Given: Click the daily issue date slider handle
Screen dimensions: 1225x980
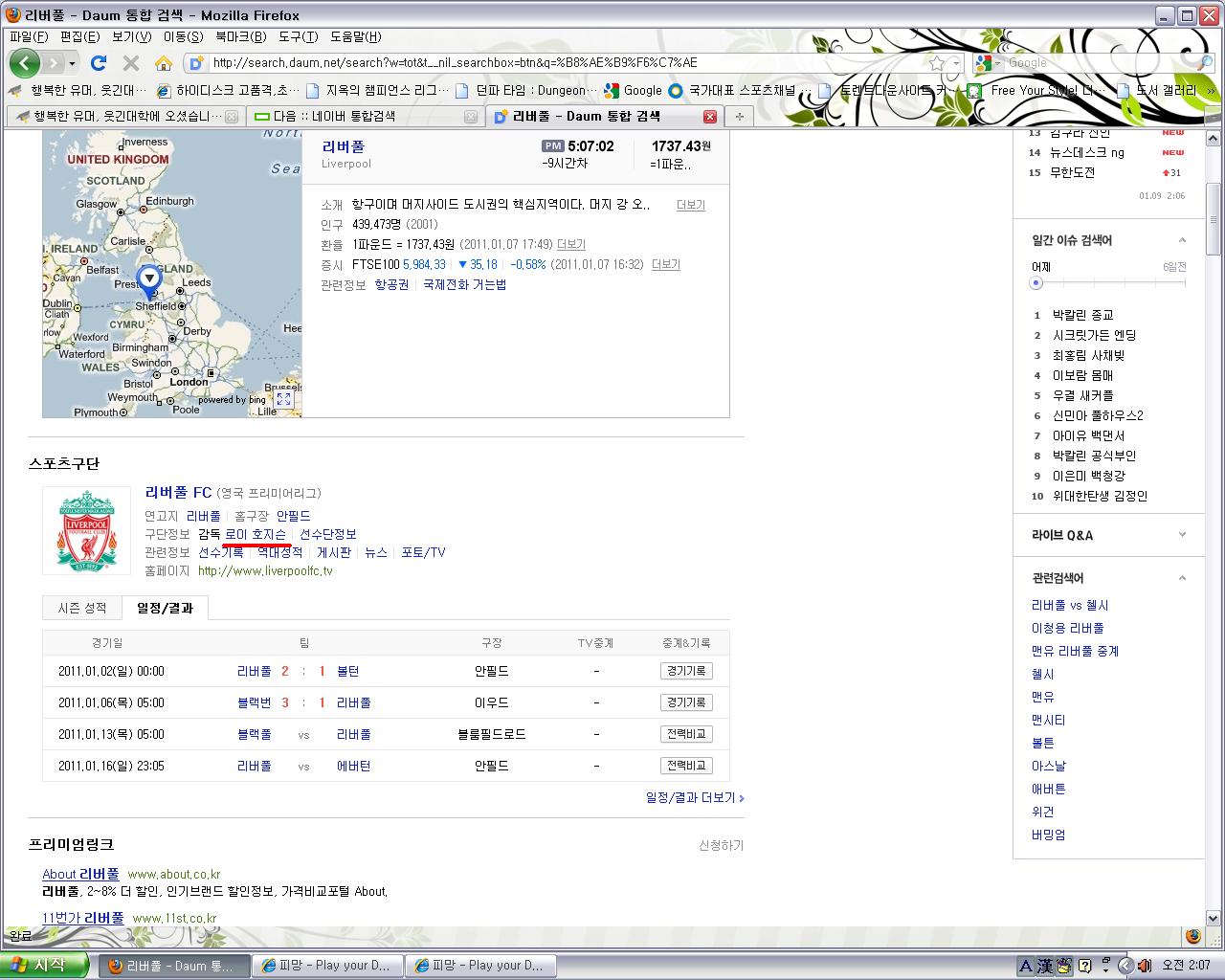Looking at the screenshot, I should click(x=1036, y=283).
